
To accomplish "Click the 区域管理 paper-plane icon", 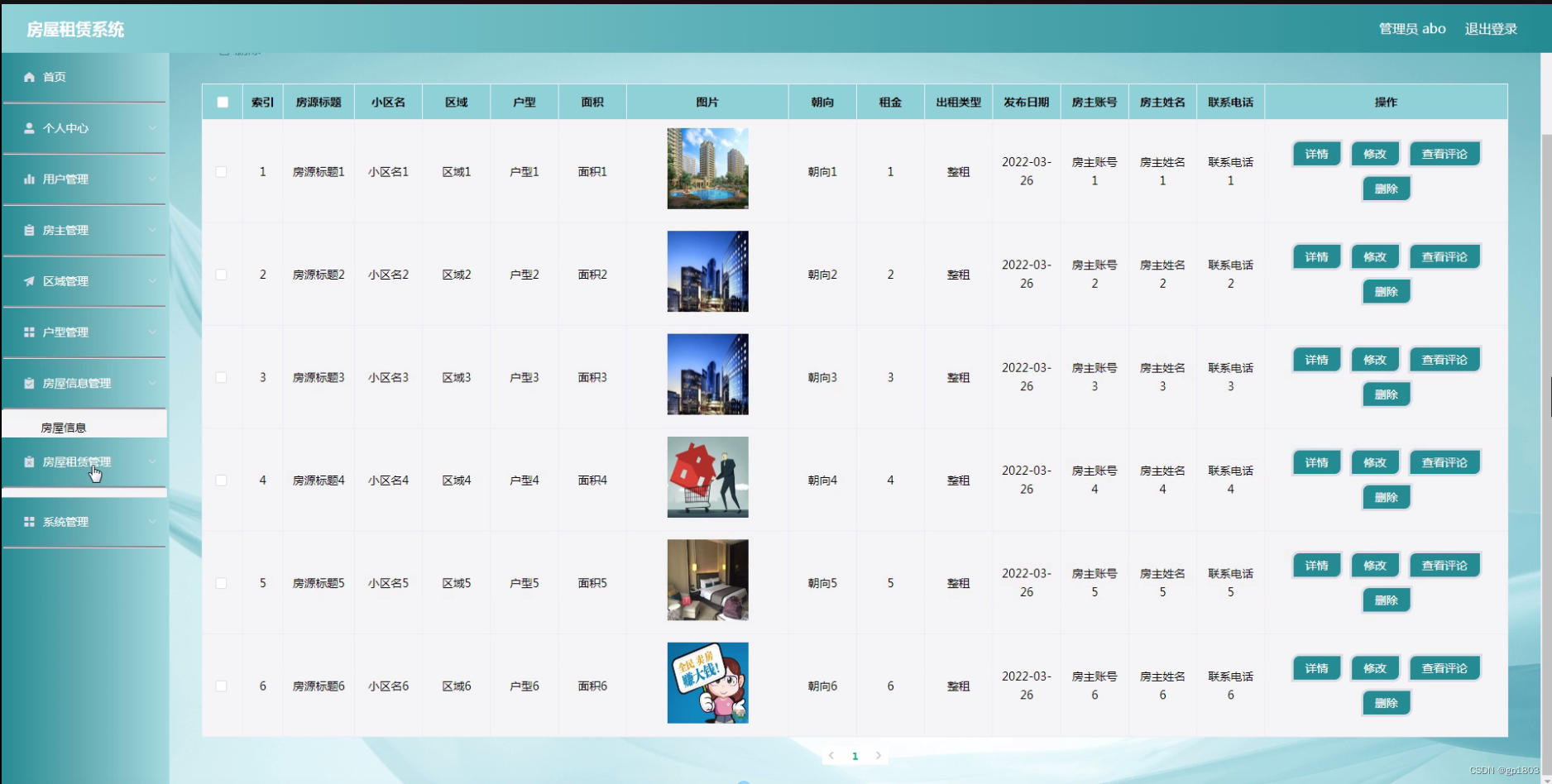I will click(x=29, y=281).
